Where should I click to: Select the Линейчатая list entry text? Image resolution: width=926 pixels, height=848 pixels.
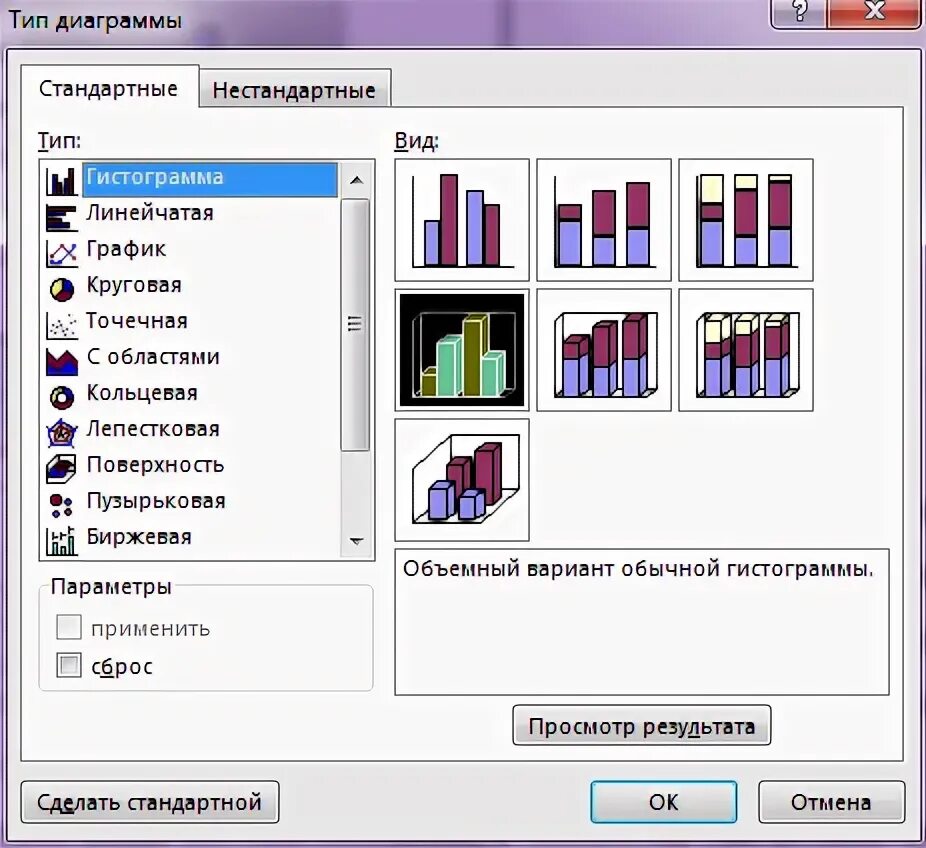(x=150, y=213)
